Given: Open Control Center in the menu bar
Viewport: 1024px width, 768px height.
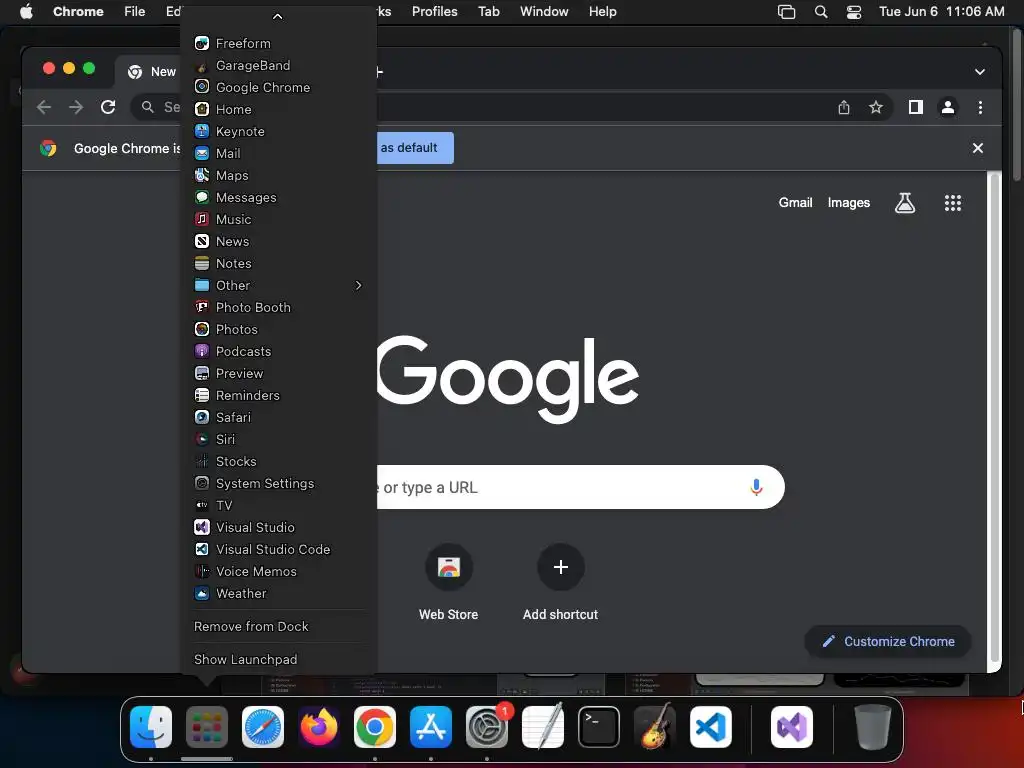Looking at the screenshot, I should tap(854, 12).
